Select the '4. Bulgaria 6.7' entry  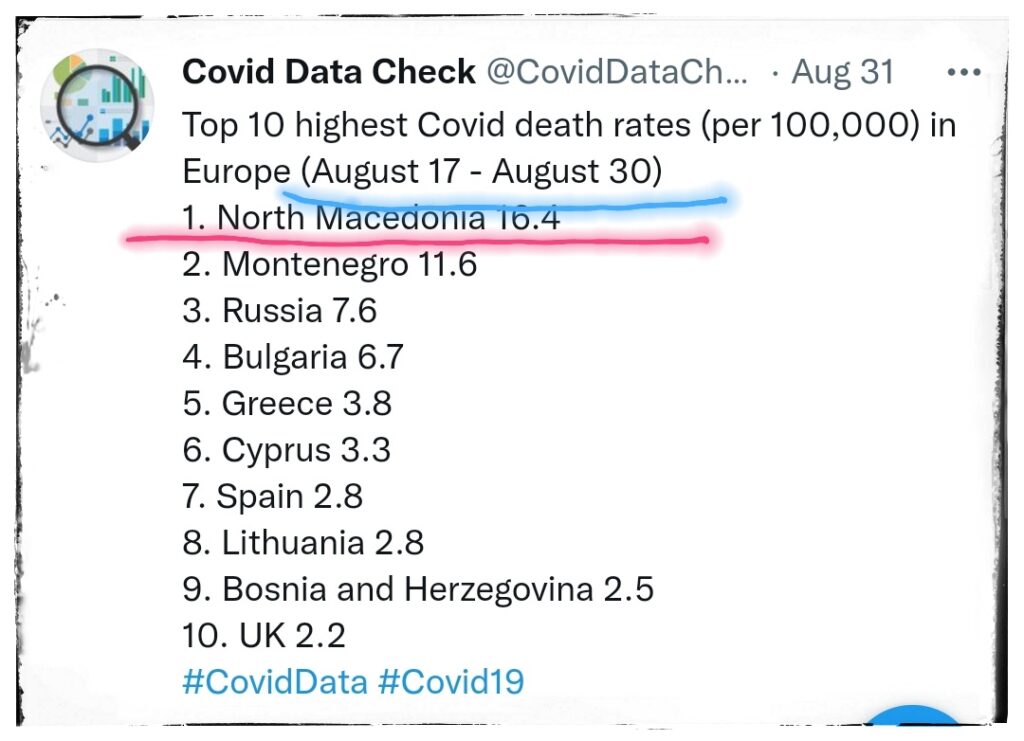point(293,357)
